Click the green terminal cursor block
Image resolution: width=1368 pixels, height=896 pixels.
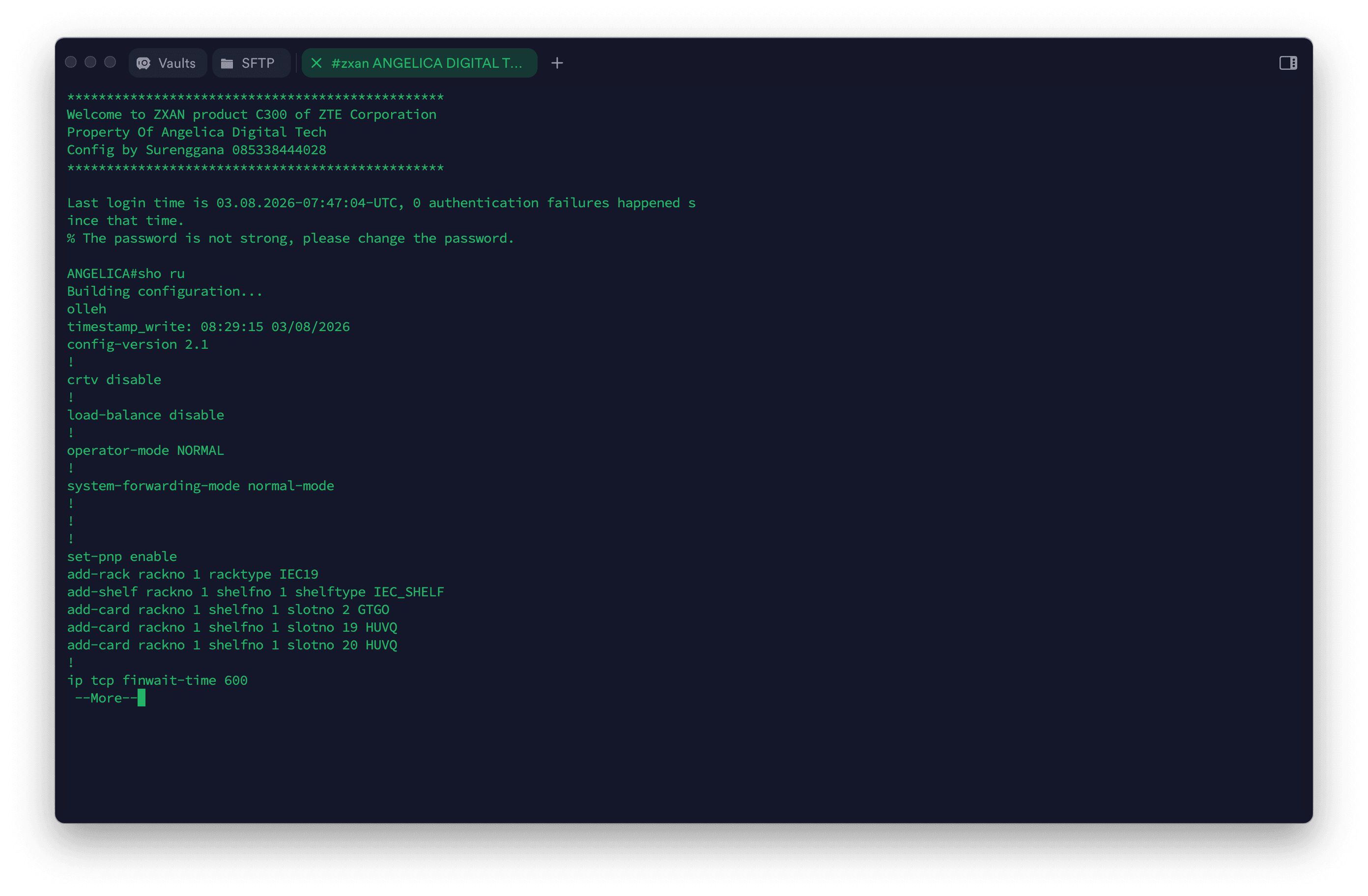pyautogui.click(x=142, y=698)
